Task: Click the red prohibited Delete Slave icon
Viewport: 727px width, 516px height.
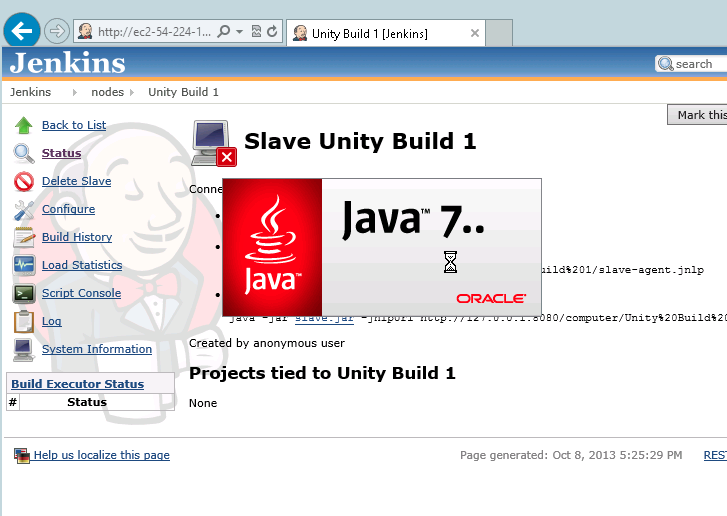Action: tap(24, 181)
